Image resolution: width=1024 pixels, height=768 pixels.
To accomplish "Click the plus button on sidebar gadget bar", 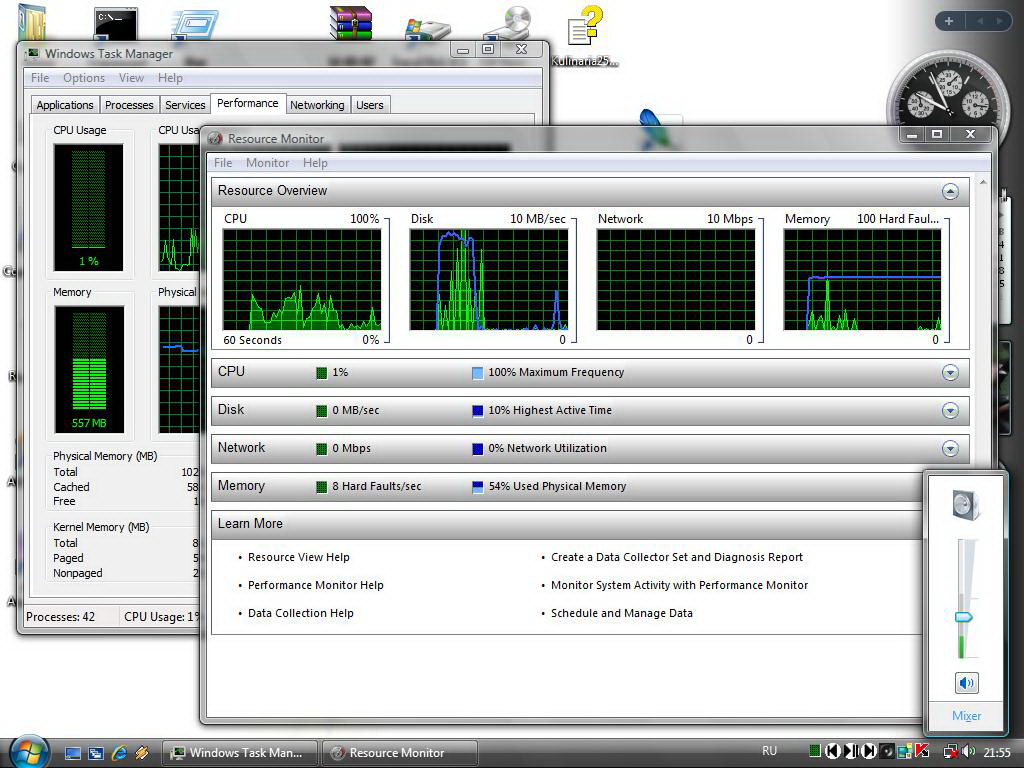I will (949, 21).
